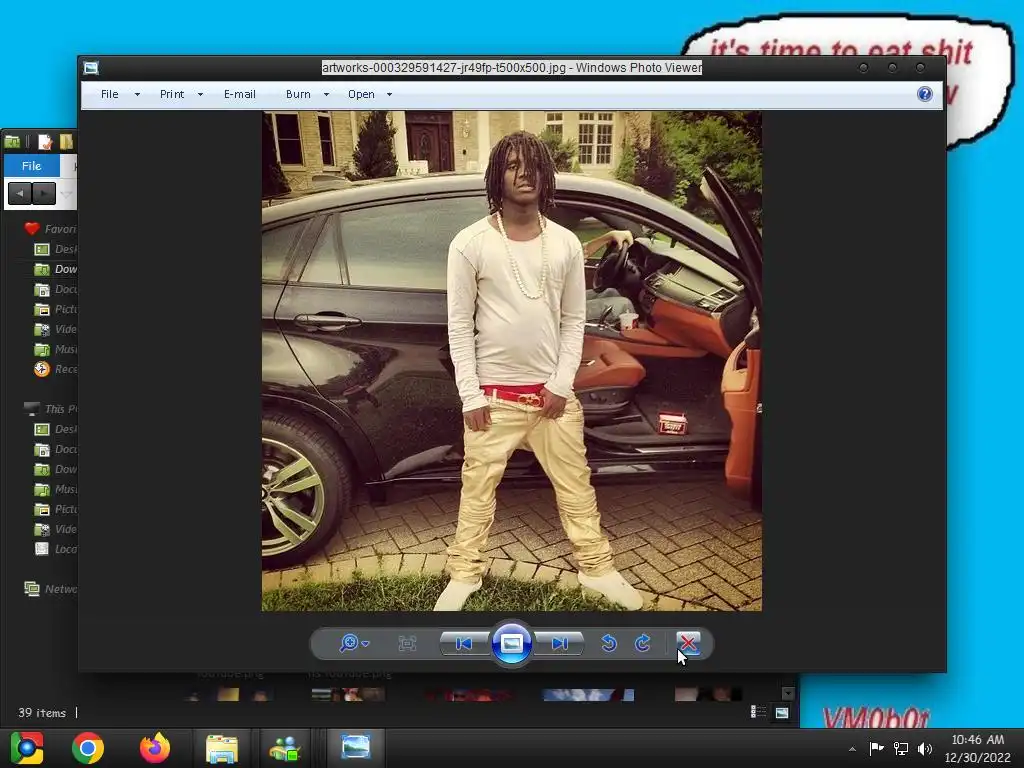Select Favorites in Explorer sidebar
This screenshot has height=768, width=1024.
[50, 229]
